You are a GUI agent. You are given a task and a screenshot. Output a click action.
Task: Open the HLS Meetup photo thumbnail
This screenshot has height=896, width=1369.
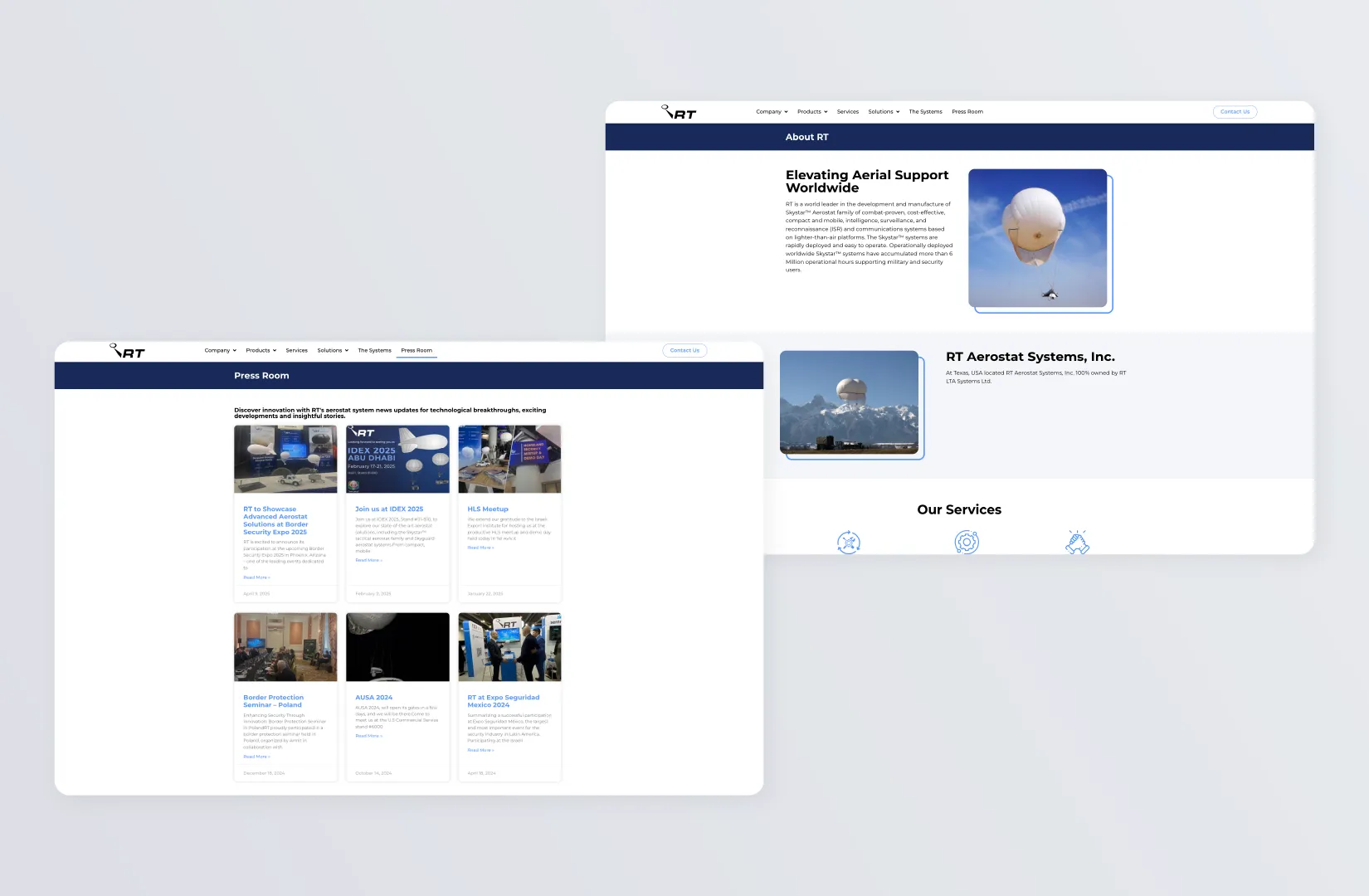pos(509,459)
